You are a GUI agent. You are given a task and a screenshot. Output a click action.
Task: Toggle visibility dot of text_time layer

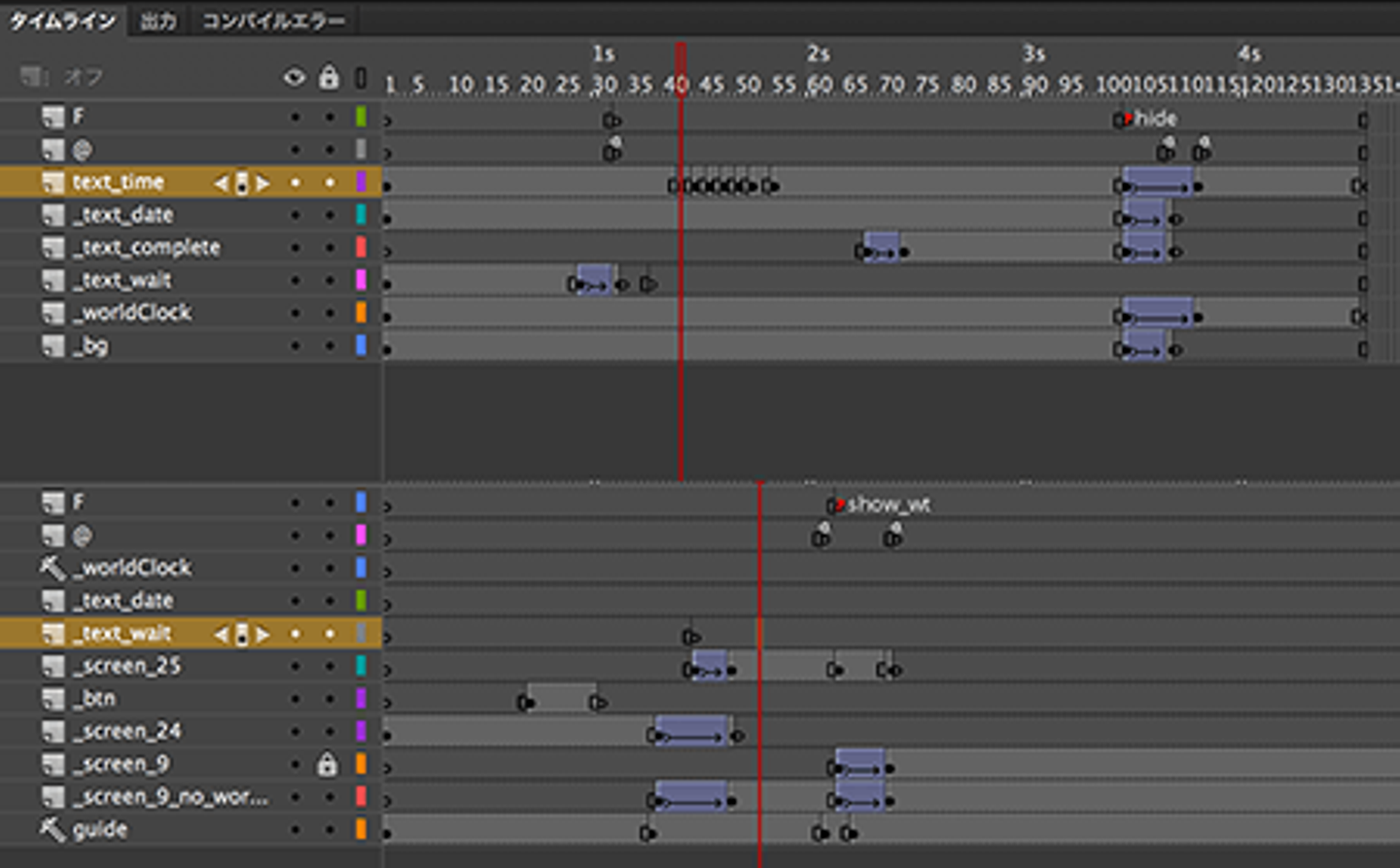point(296,183)
